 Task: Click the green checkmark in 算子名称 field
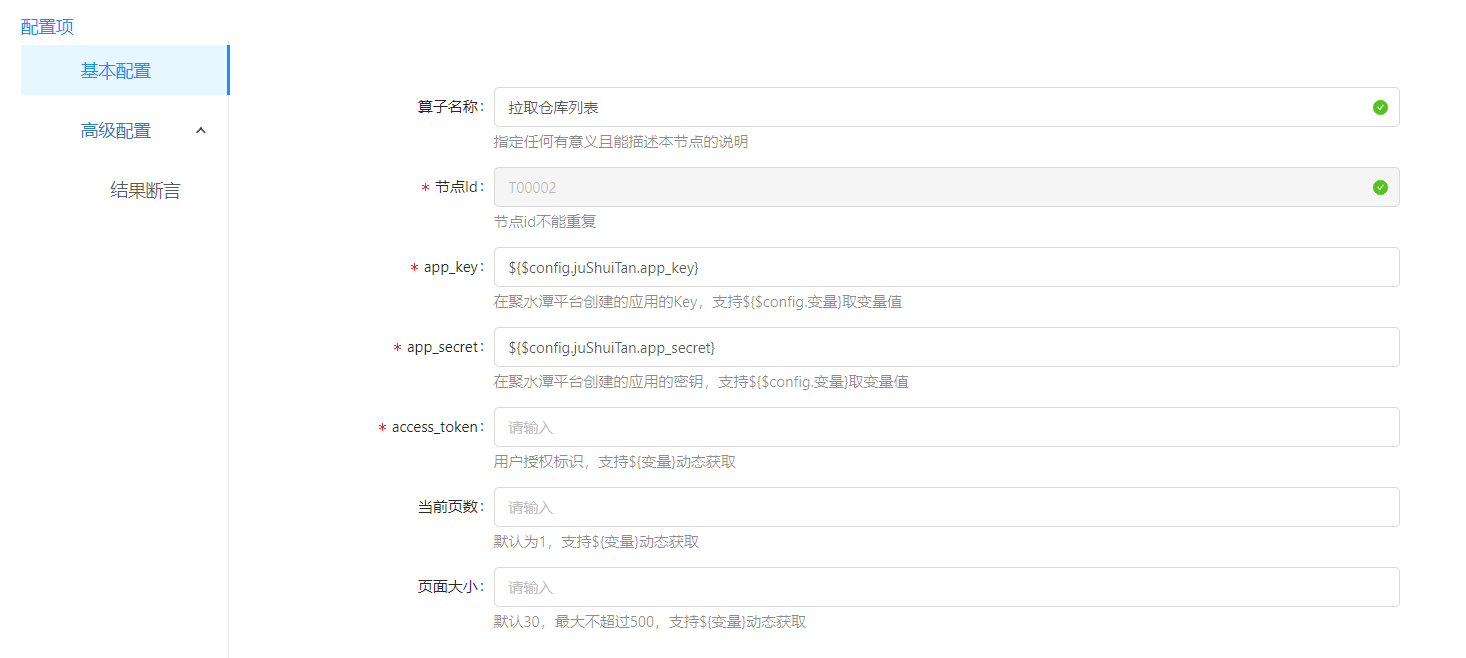1380,107
